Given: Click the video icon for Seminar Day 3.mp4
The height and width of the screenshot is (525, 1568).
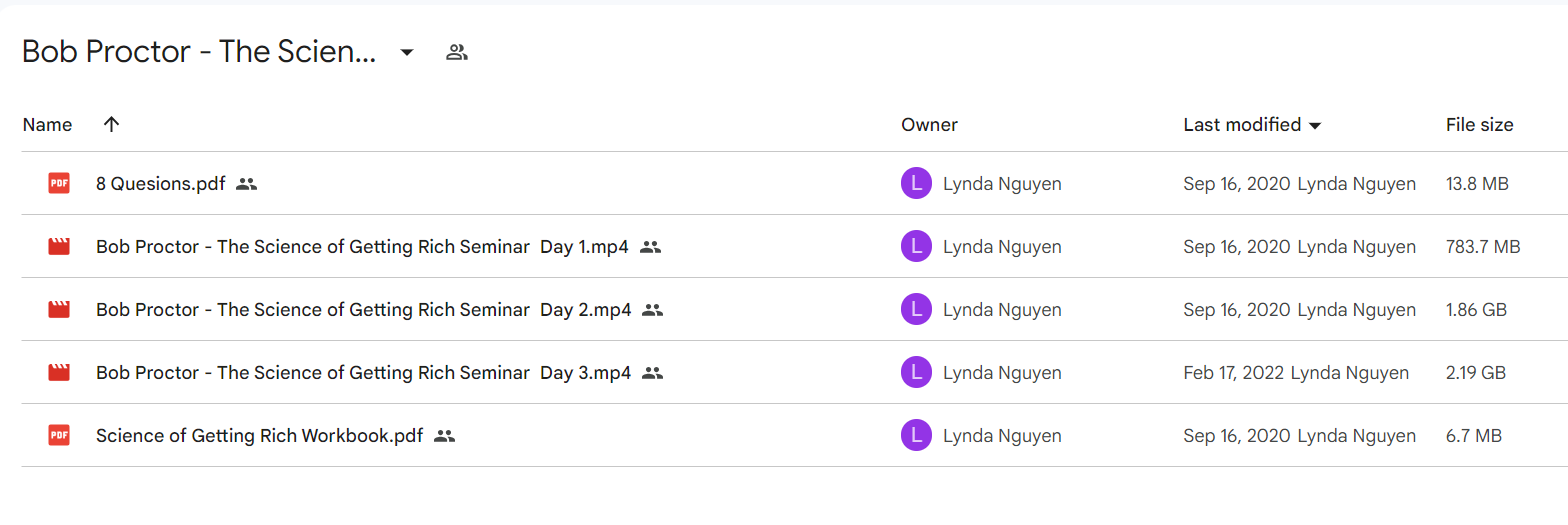Looking at the screenshot, I should [x=59, y=372].
